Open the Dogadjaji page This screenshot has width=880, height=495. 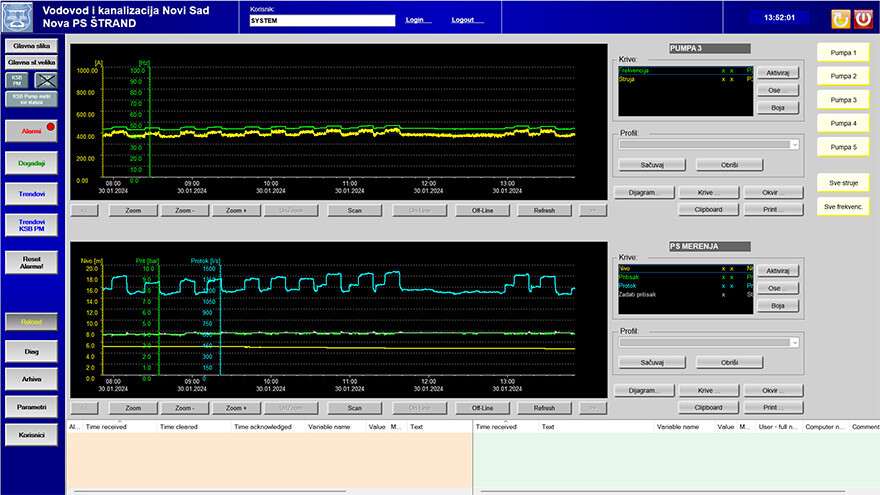31,163
